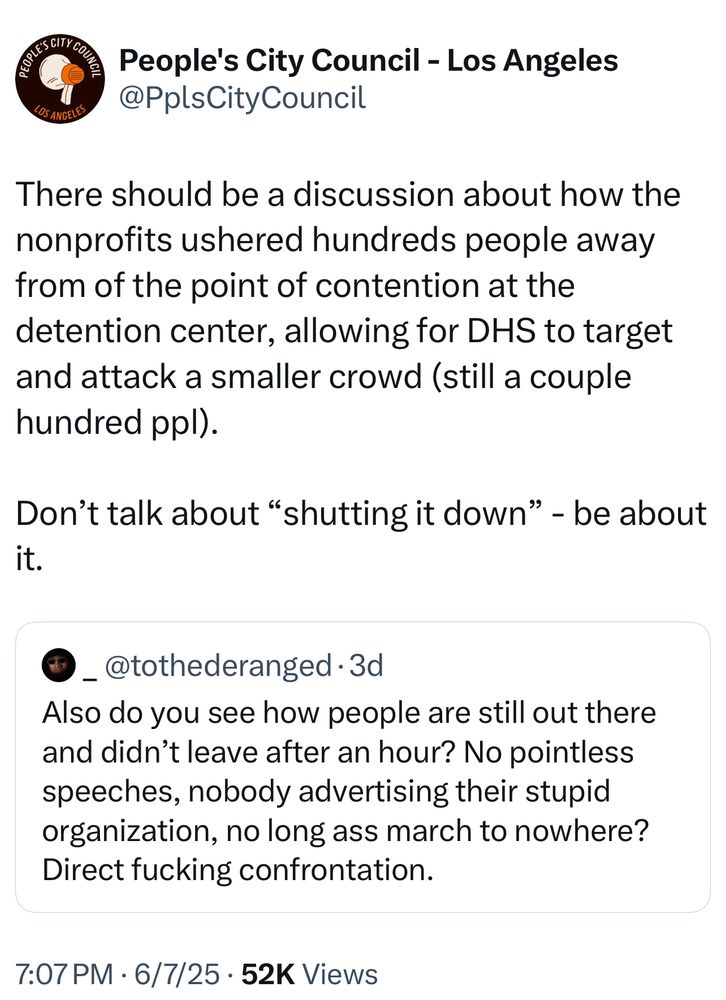726x1000 pixels.
Task: Select the quoted post's body text
Action: (349, 785)
